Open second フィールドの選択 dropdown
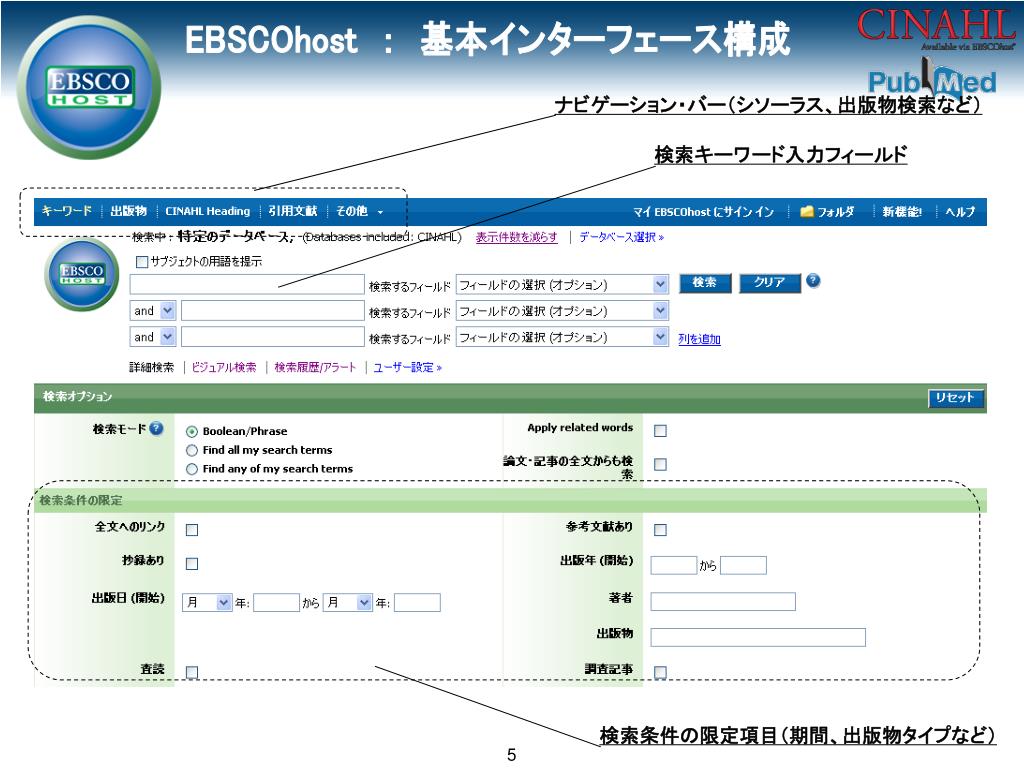 tap(562, 310)
